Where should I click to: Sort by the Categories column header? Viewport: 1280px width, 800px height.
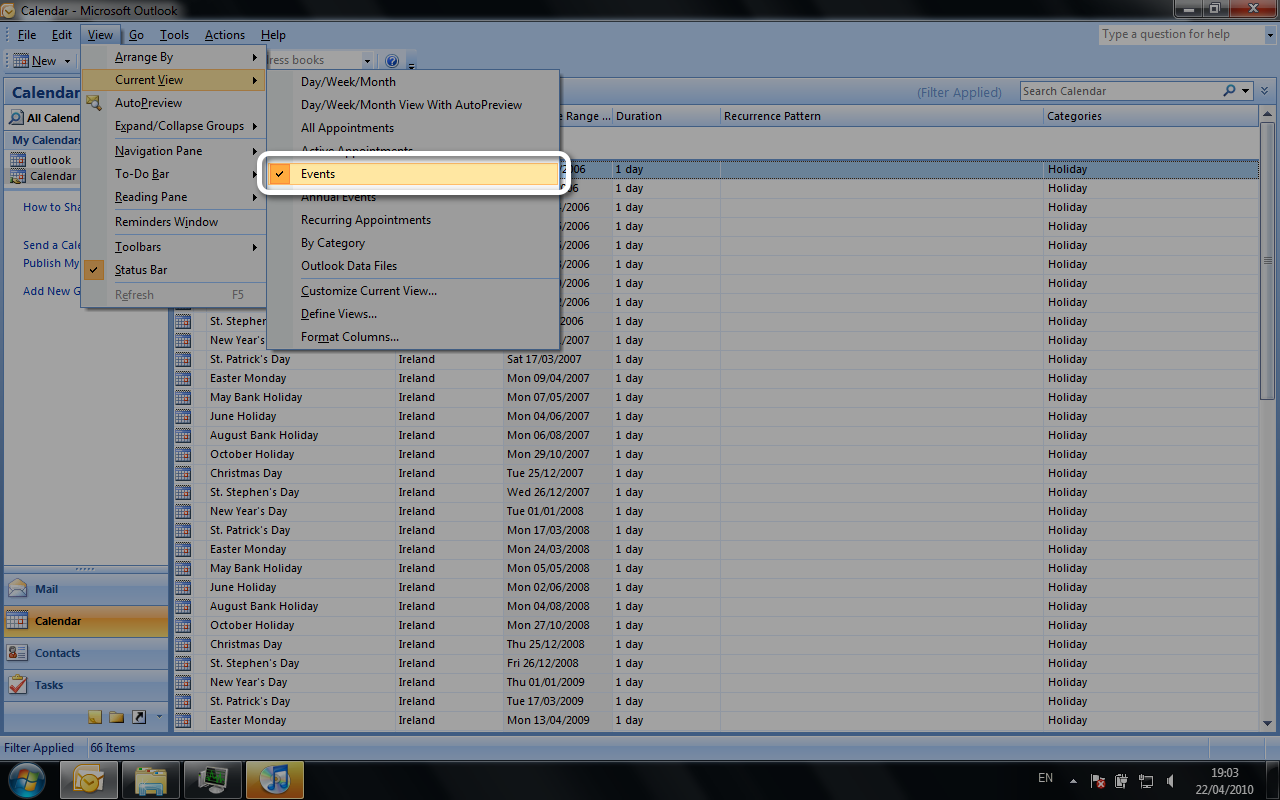tap(1150, 116)
